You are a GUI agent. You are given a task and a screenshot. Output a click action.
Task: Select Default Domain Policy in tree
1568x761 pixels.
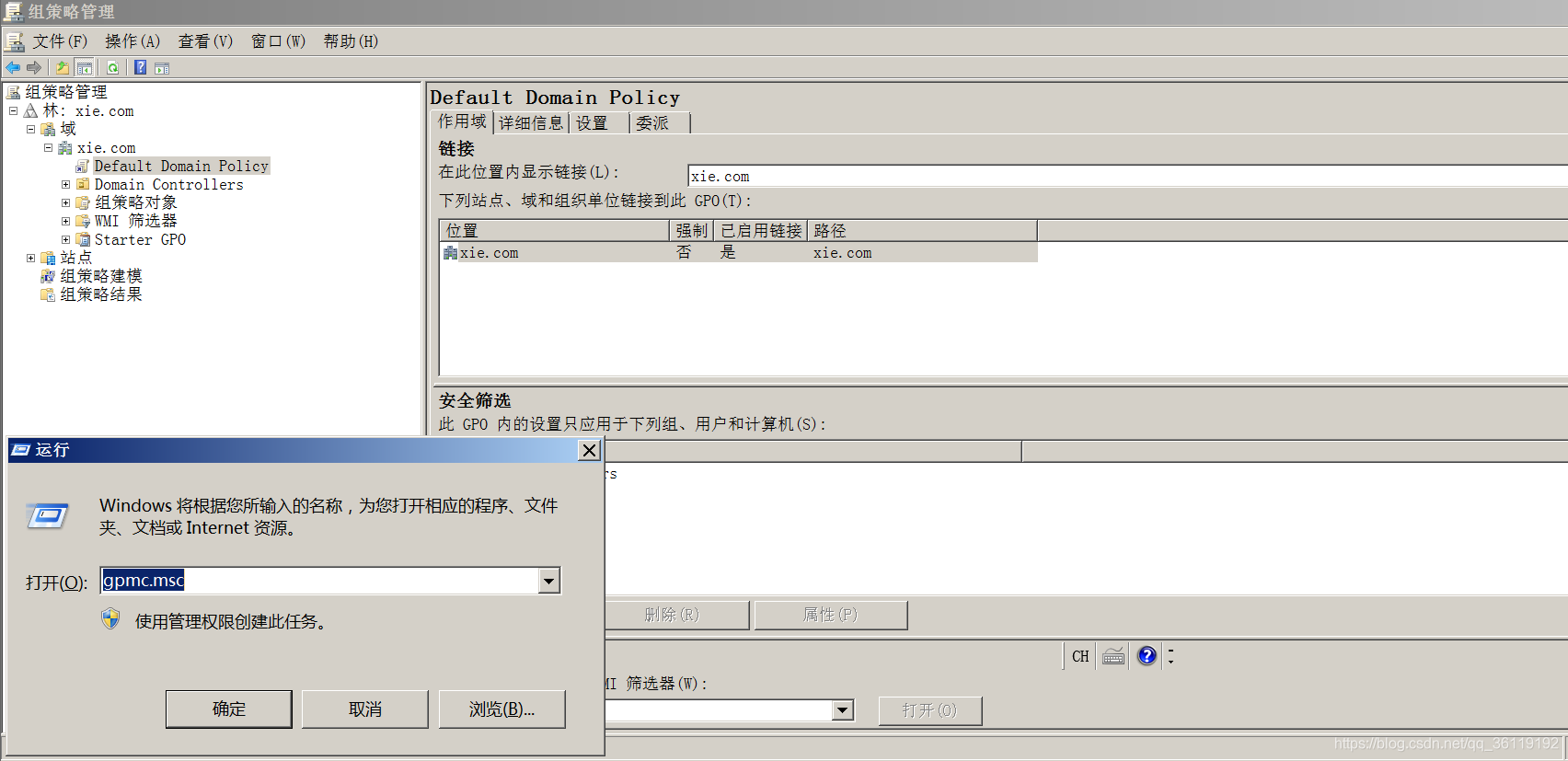(x=181, y=166)
